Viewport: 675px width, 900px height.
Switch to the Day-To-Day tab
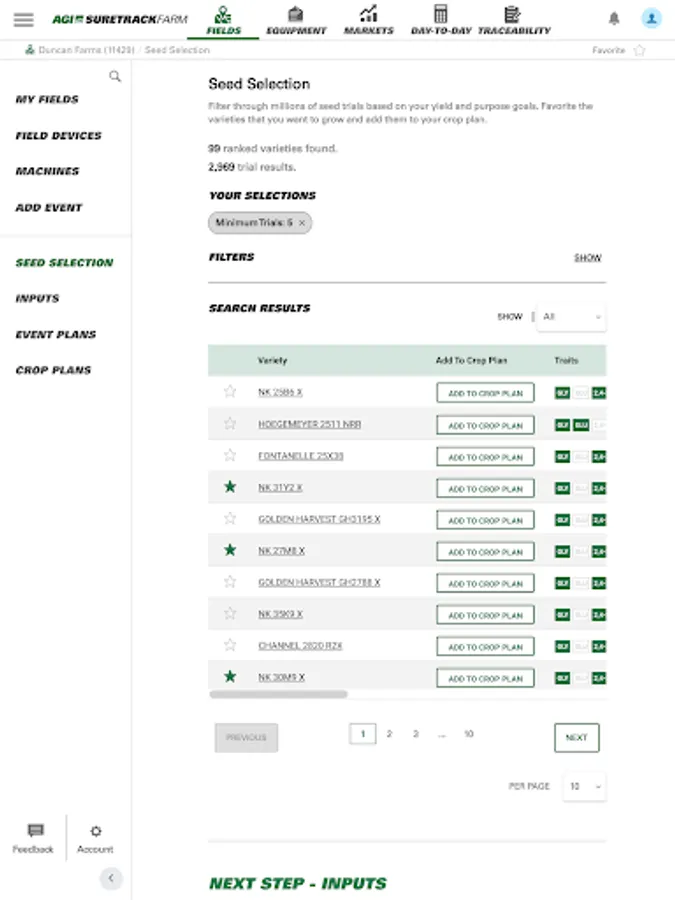(x=441, y=21)
